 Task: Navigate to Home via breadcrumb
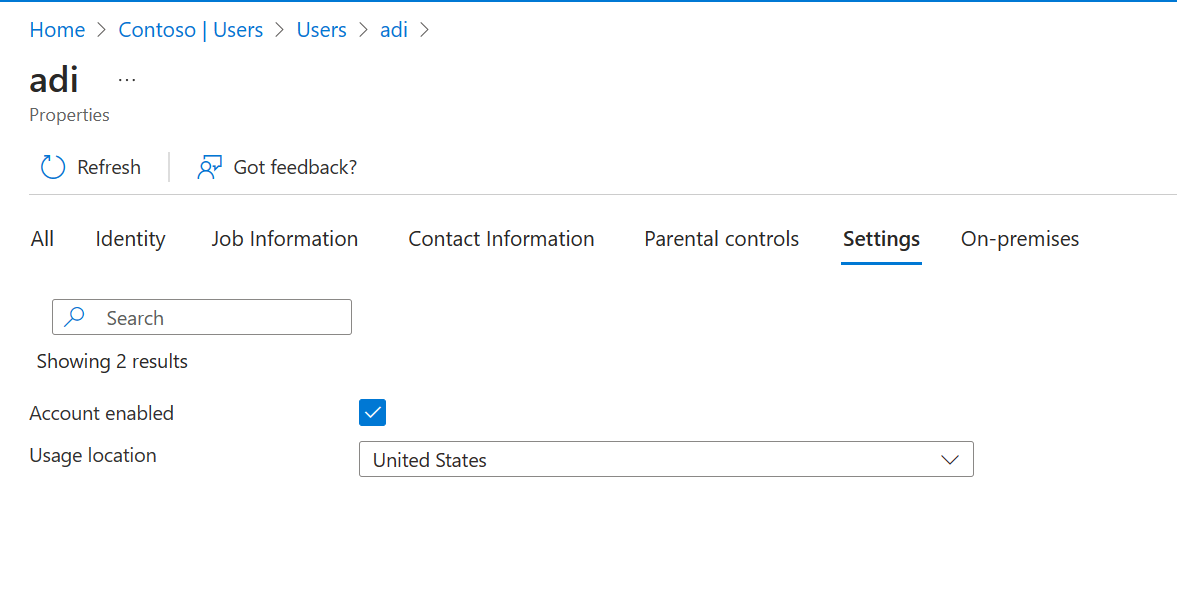(x=57, y=29)
